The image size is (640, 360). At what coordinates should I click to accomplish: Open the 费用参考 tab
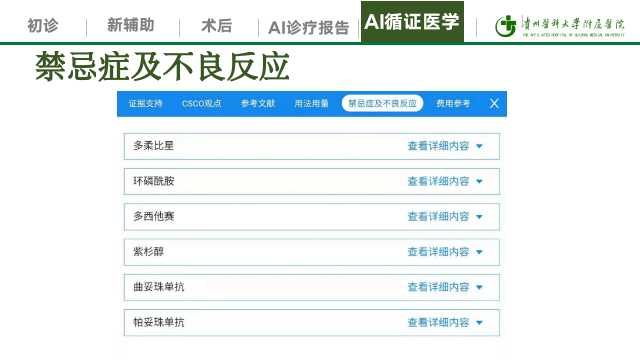[453, 104]
